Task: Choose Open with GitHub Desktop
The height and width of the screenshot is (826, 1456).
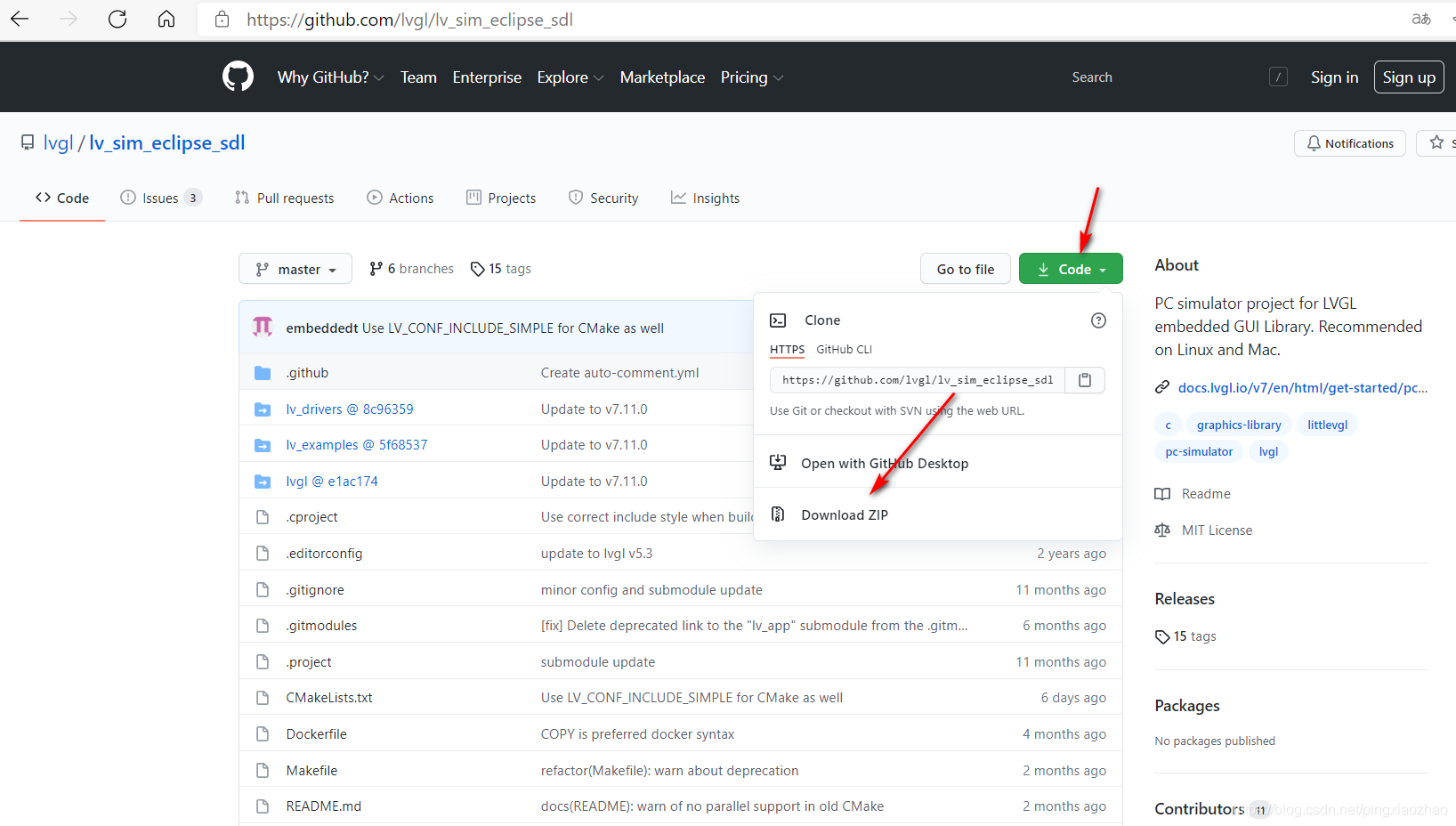Action: point(885,463)
